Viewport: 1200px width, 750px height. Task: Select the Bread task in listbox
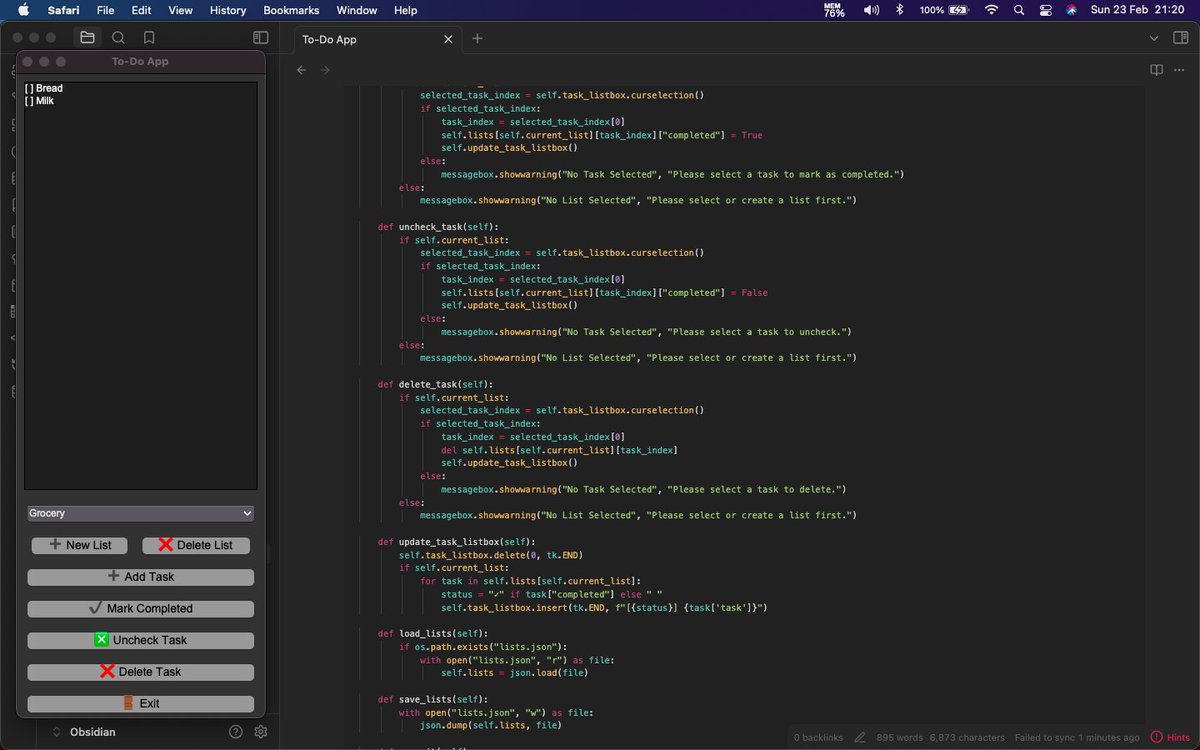44,88
